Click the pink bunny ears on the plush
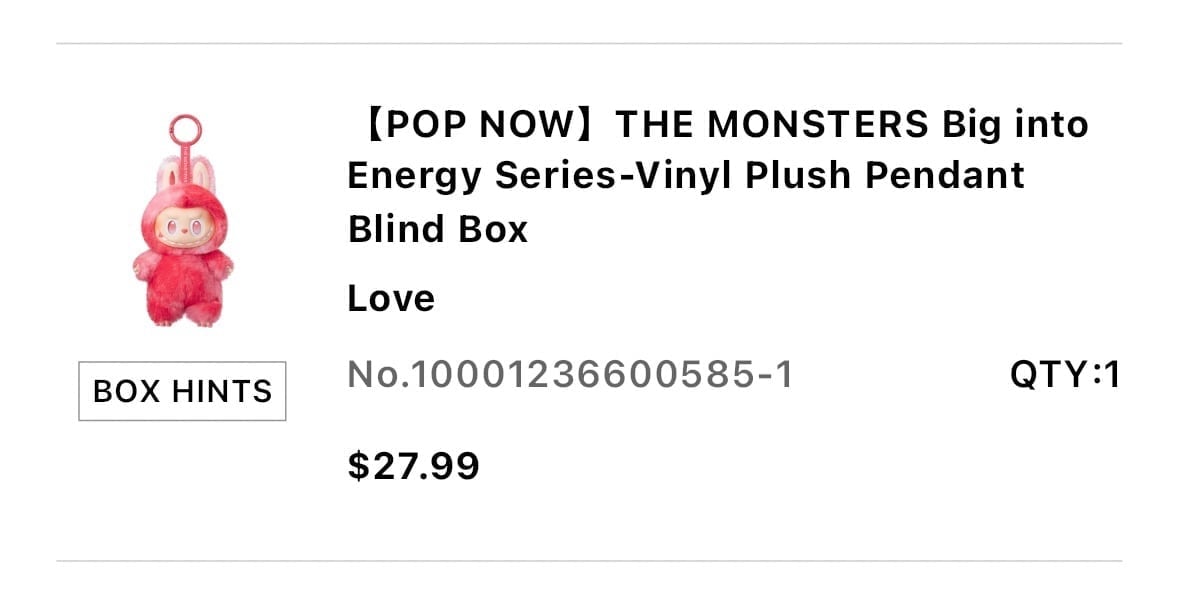The image size is (1179, 601). tap(185, 174)
